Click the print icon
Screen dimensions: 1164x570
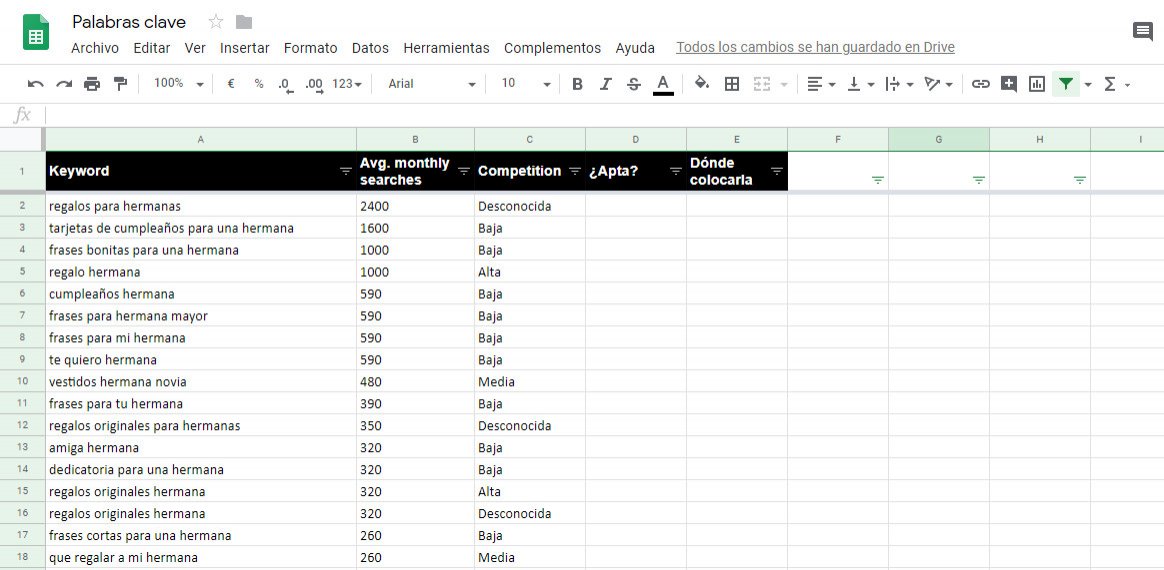92,84
